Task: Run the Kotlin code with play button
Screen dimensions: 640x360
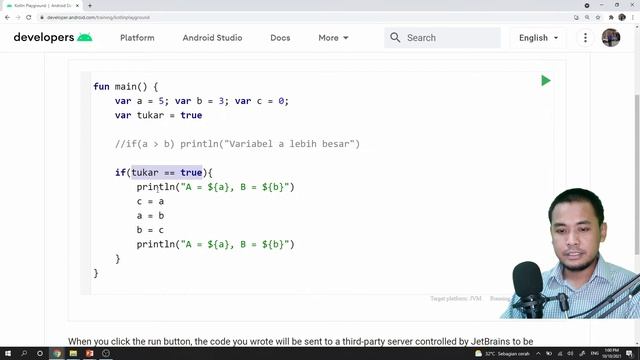Action: click(x=546, y=80)
